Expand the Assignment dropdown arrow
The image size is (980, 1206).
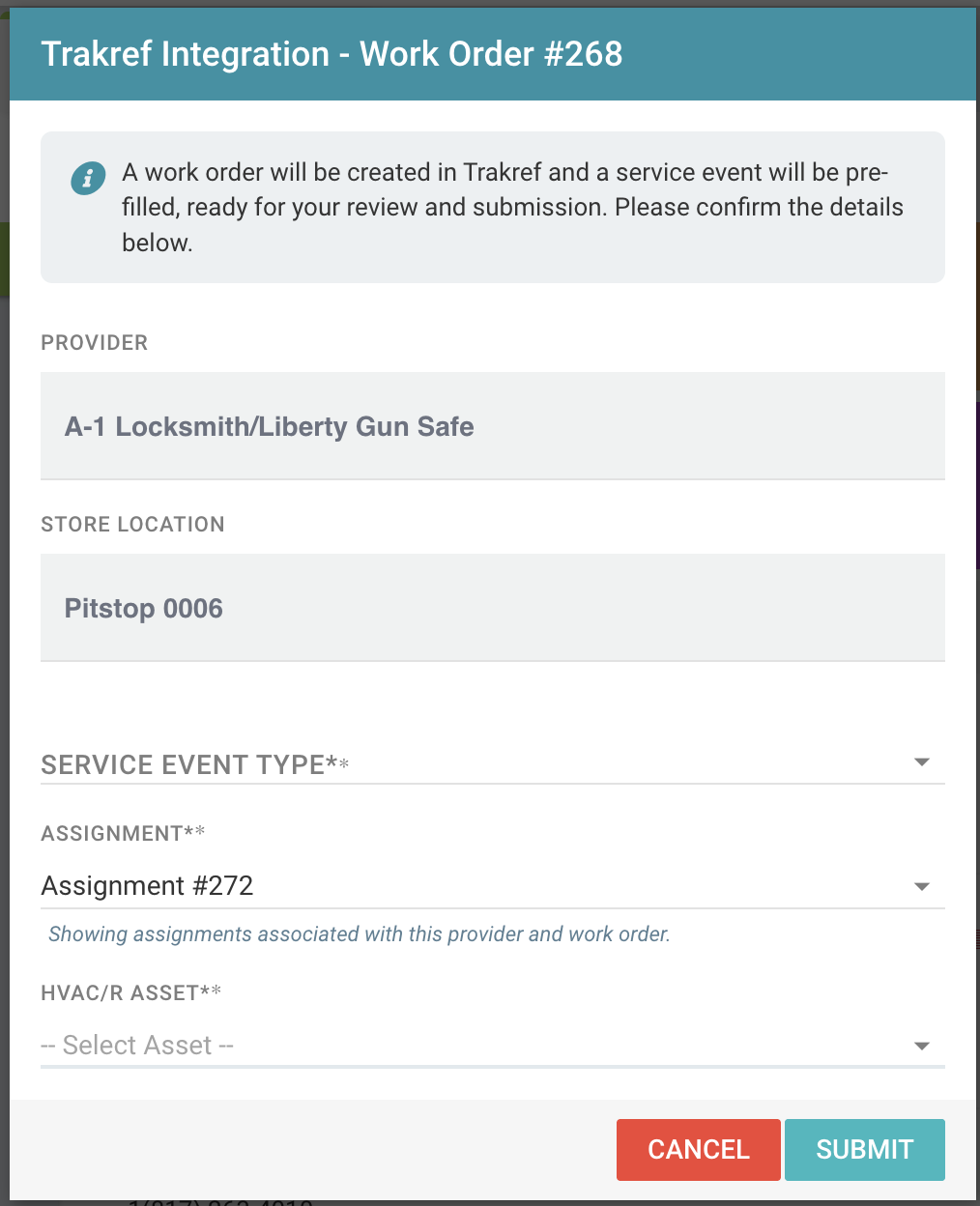(x=921, y=886)
